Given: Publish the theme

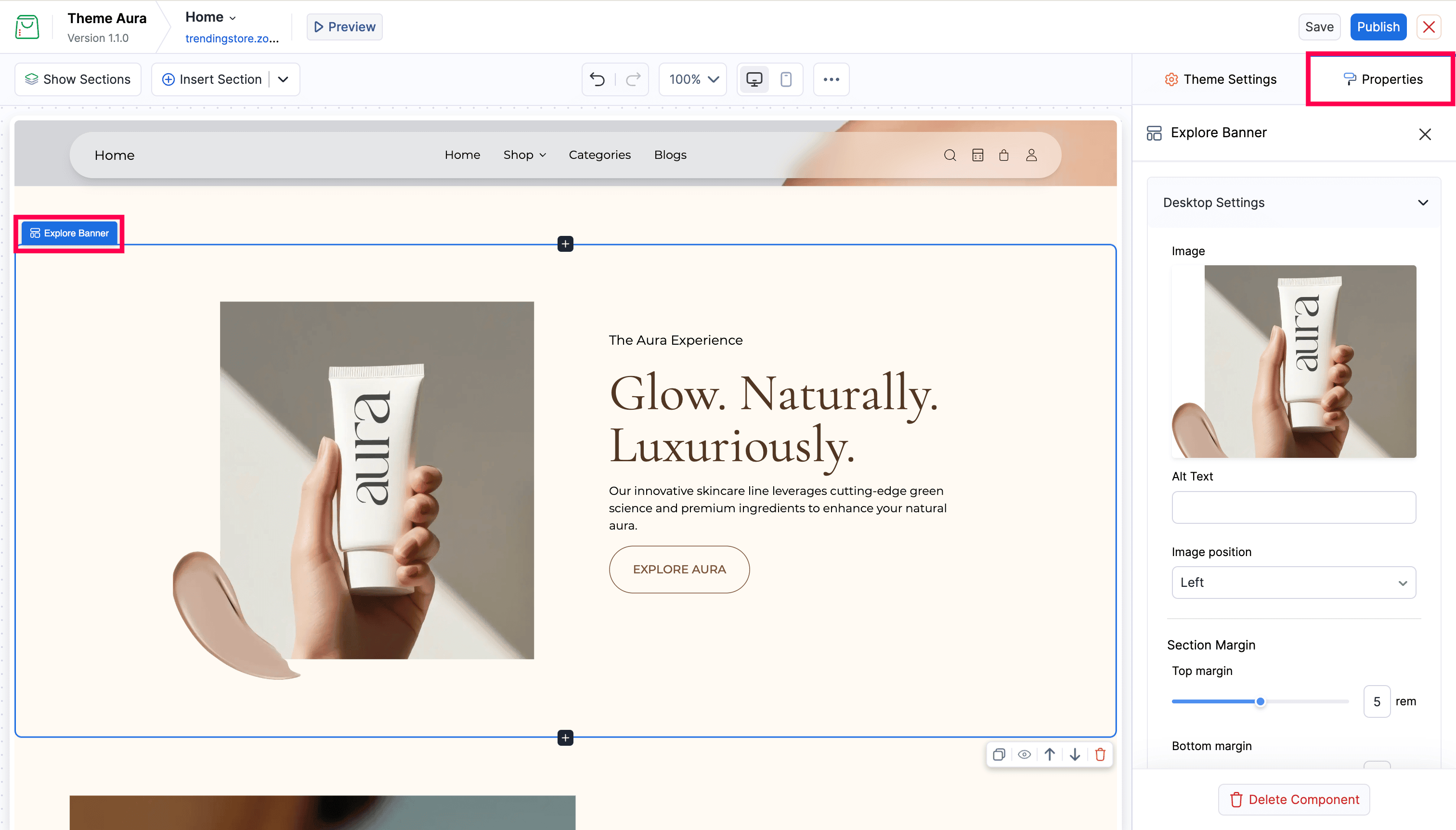Looking at the screenshot, I should (1378, 27).
